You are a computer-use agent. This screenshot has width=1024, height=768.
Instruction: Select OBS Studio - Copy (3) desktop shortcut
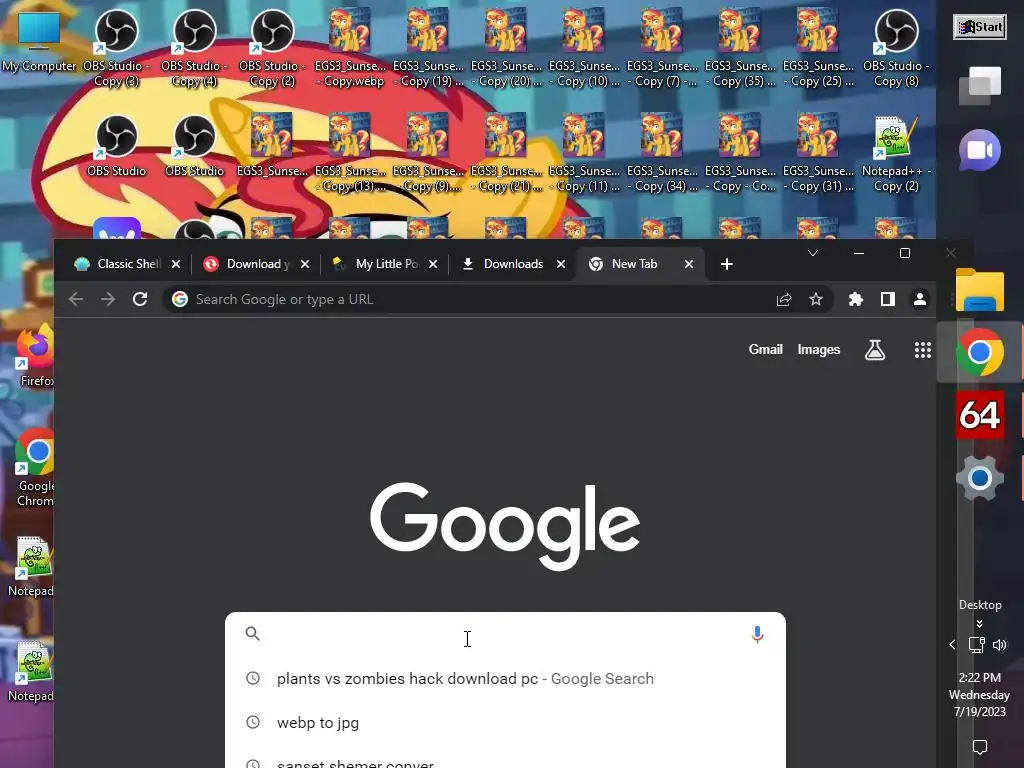116,48
